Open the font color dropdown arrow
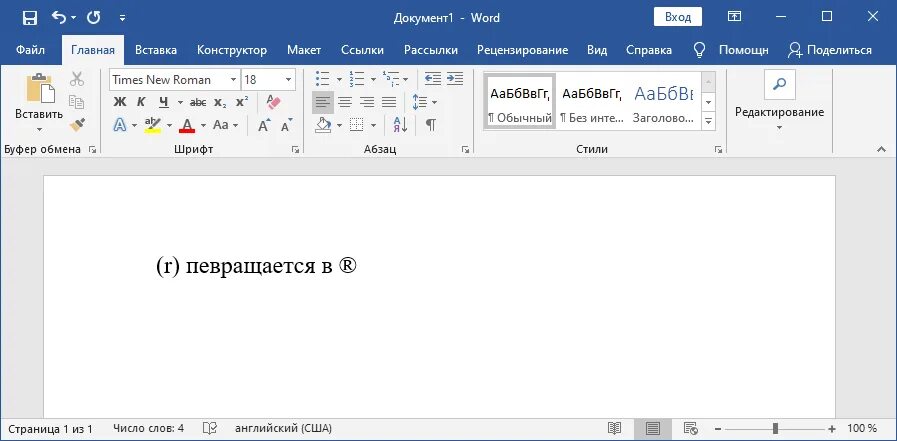897x441 pixels. click(203, 125)
